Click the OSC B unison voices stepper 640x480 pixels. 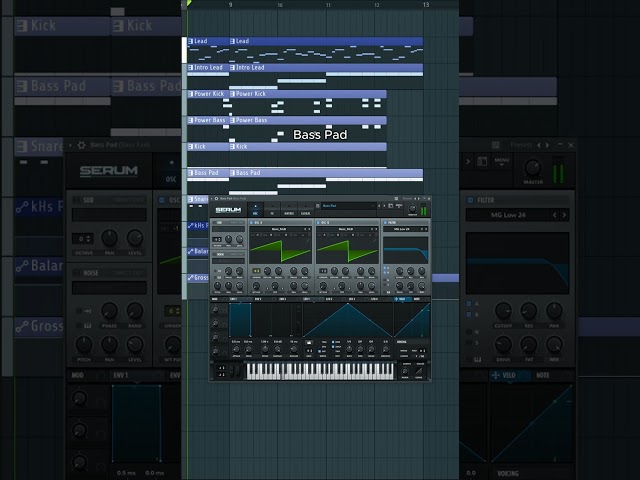pyautogui.click(x=323, y=271)
